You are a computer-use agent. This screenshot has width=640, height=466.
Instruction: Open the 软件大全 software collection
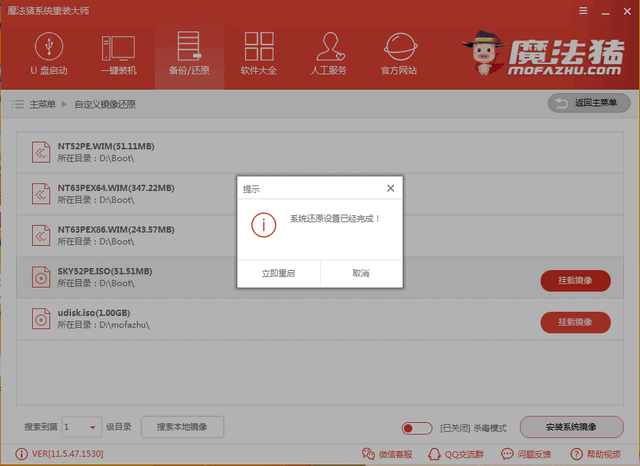click(x=259, y=53)
